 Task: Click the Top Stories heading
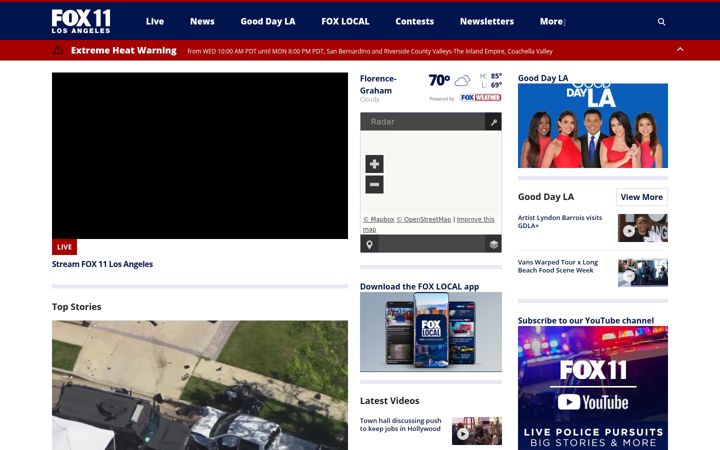click(77, 307)
